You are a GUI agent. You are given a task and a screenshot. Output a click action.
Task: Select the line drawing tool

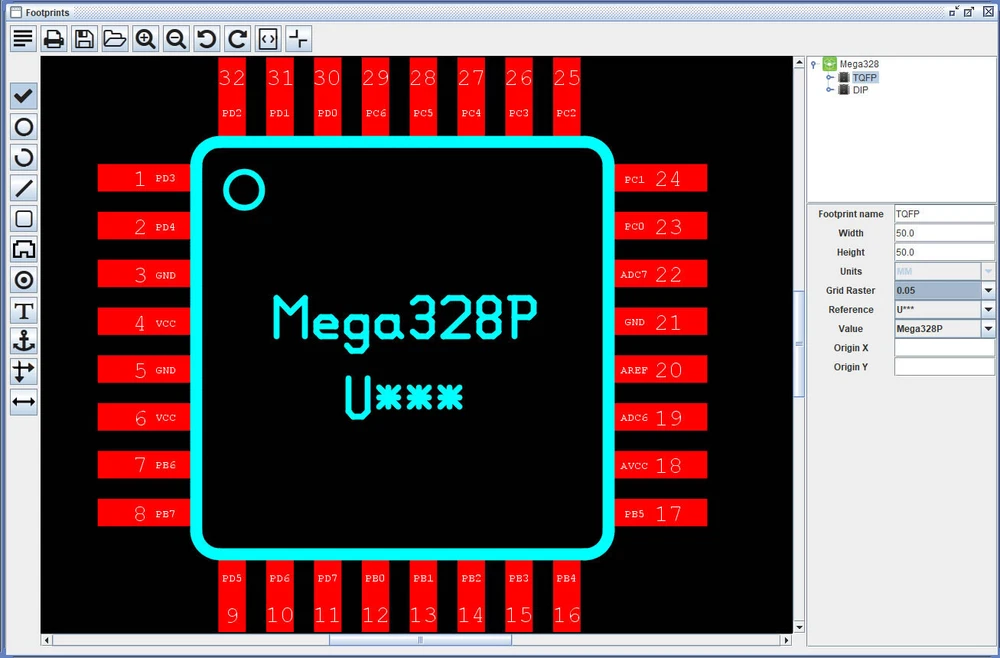[x=24, y=188]
